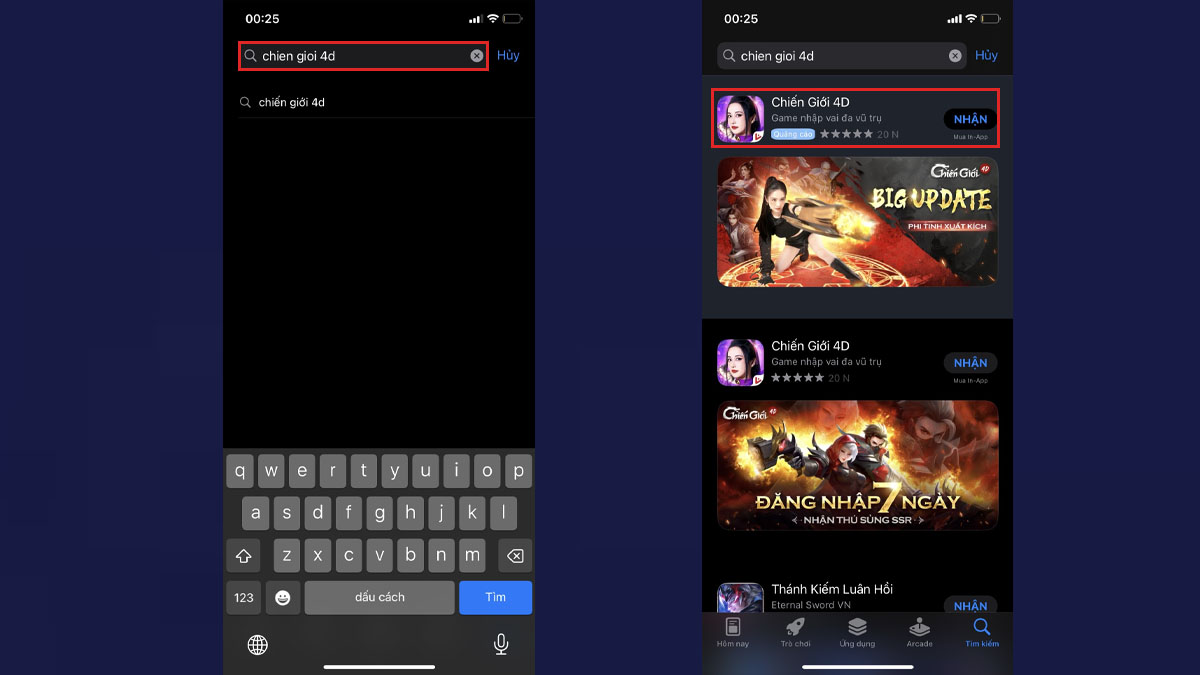
Task: Tap the E key
Action: tap(302, 470)
